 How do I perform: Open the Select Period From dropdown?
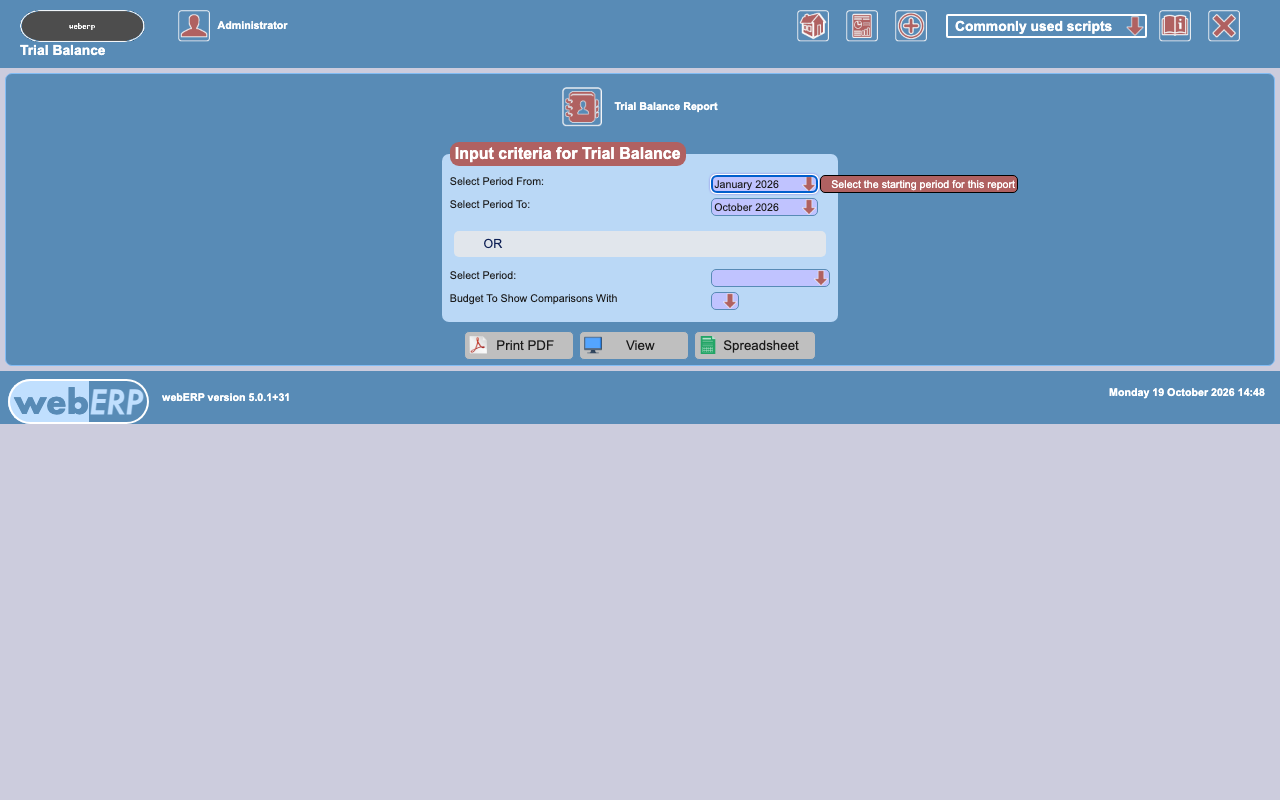(764, 184)
